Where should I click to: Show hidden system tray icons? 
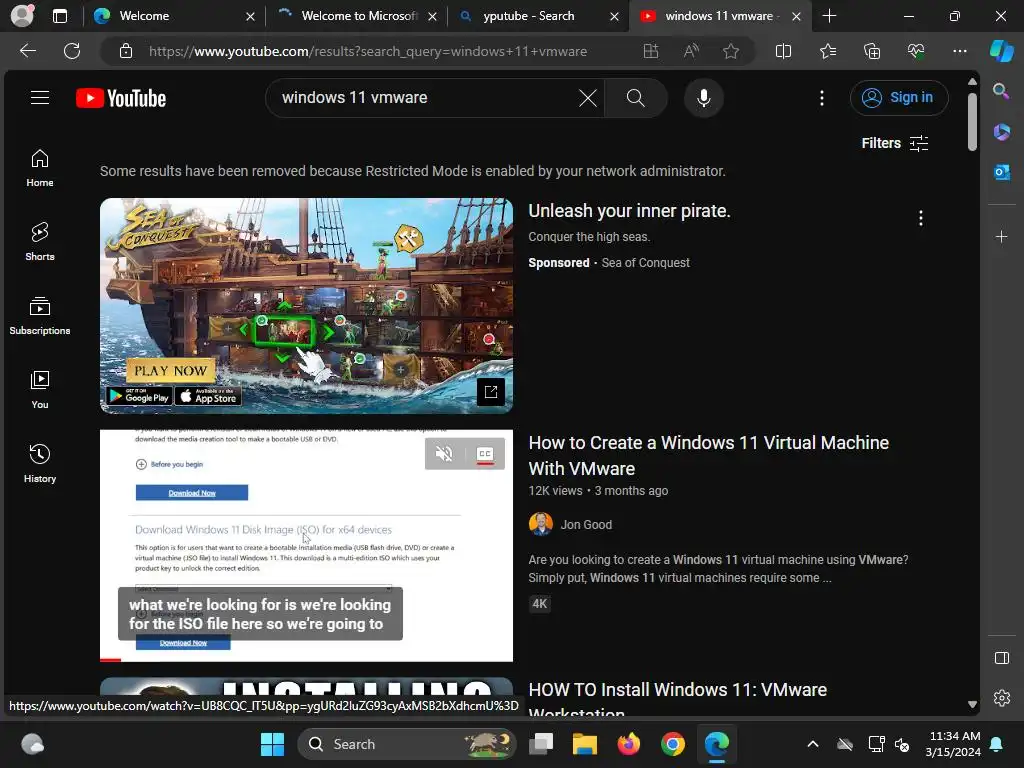[812, 744]
